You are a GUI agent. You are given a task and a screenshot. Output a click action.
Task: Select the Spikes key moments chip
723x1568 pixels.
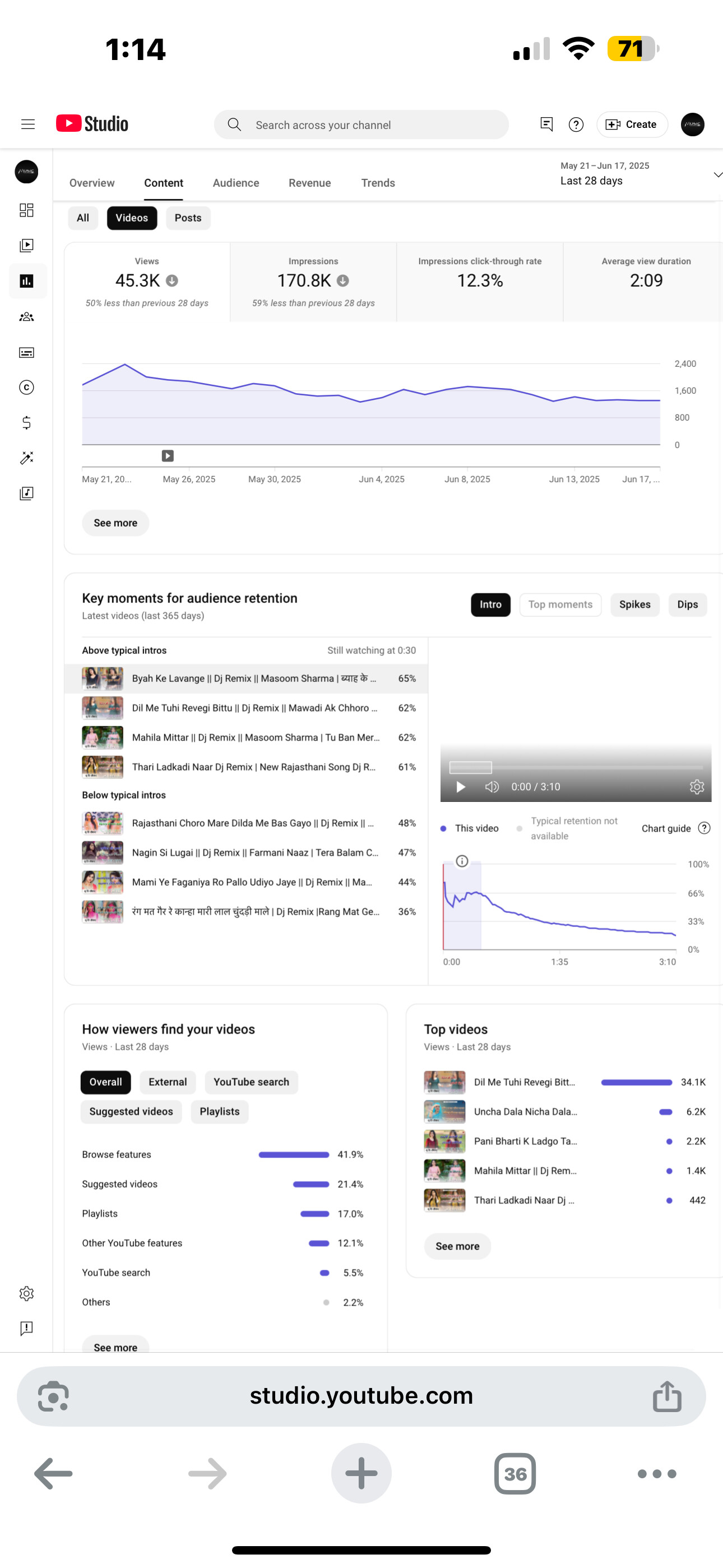pos(635,605)
